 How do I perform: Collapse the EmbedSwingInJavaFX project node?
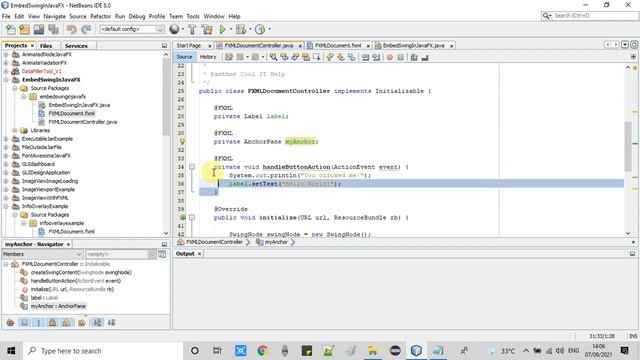point(6,80)
